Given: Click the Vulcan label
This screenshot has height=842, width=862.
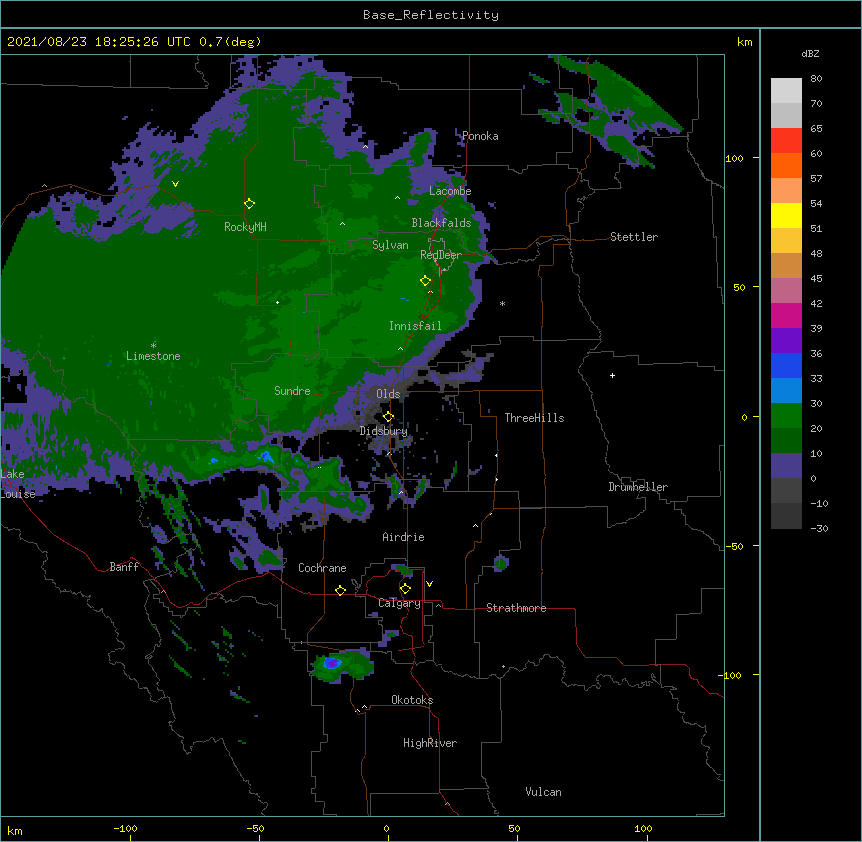Looking at the screenshot, I should tap(543, 792).
